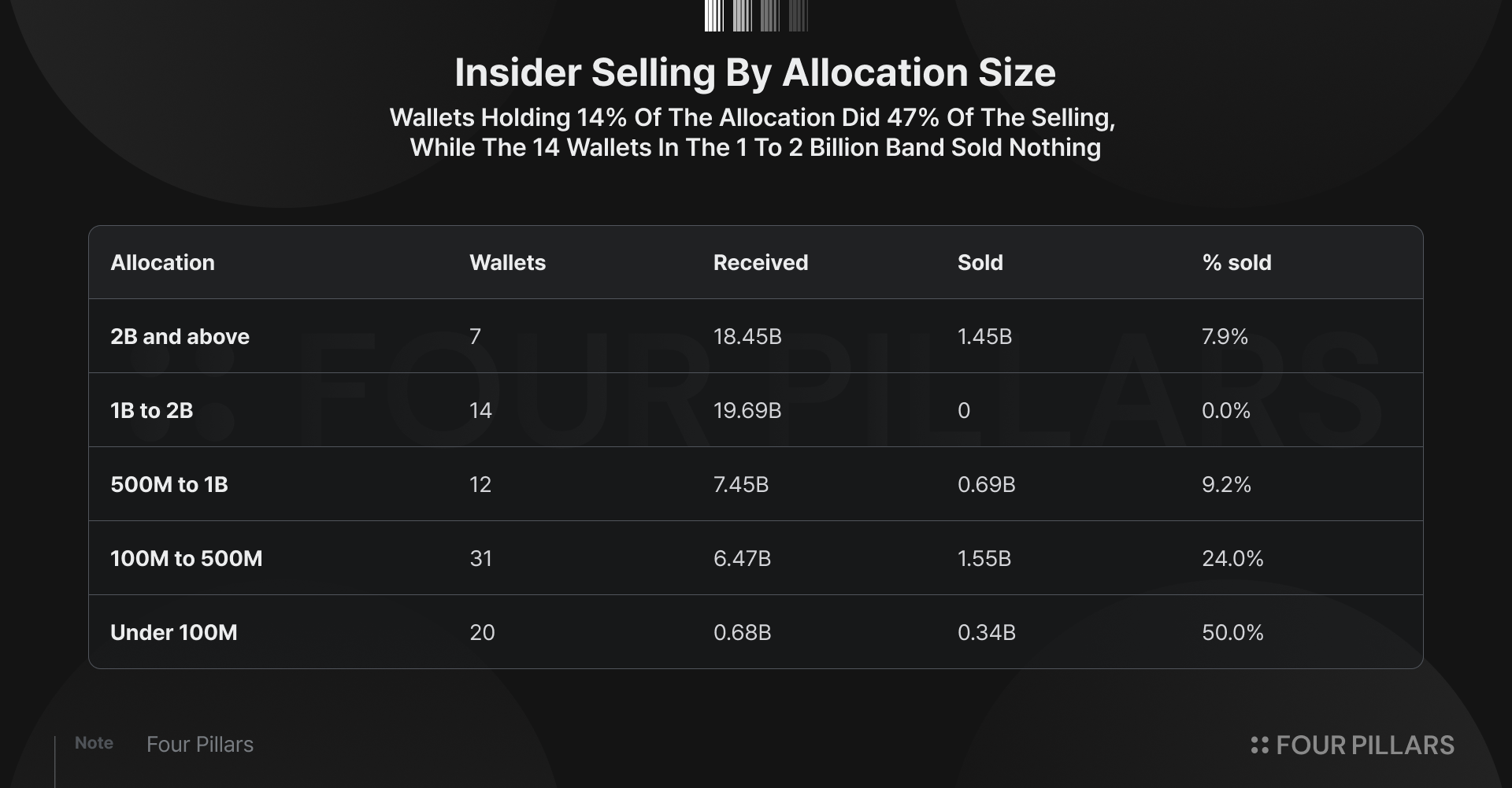Click the 24.0% sold value
Image resolution: width=1512 pixels, height=788 pixels.
click(x=1232, y=559)
